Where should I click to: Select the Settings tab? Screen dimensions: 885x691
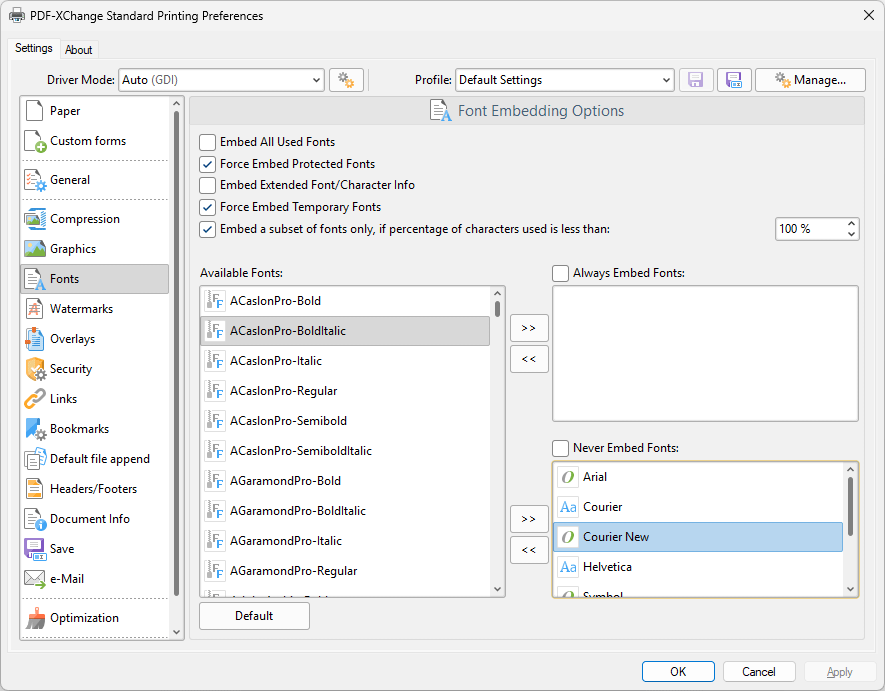tap(34, 49)
